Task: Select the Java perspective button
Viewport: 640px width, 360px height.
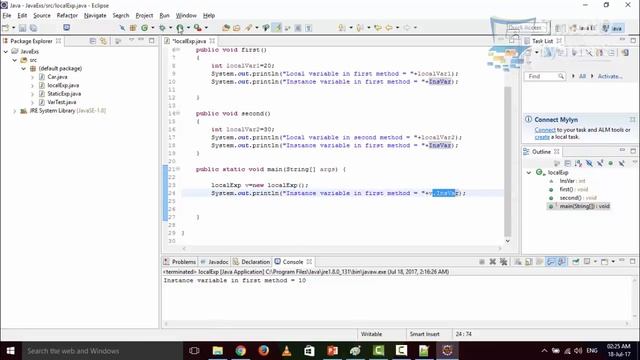Action: (x=613, y=28)
